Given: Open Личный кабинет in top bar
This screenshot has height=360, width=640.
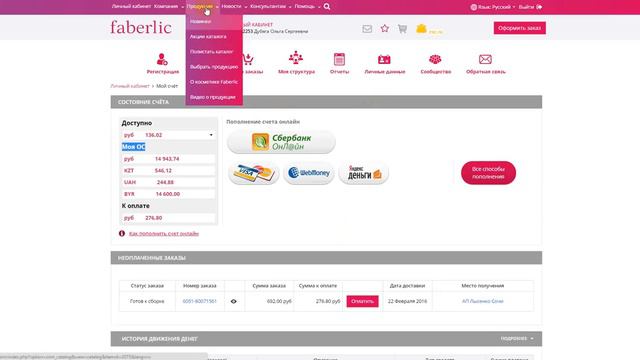Looking at the screenshot, I should pyautogui.click(x=131, y=7).
